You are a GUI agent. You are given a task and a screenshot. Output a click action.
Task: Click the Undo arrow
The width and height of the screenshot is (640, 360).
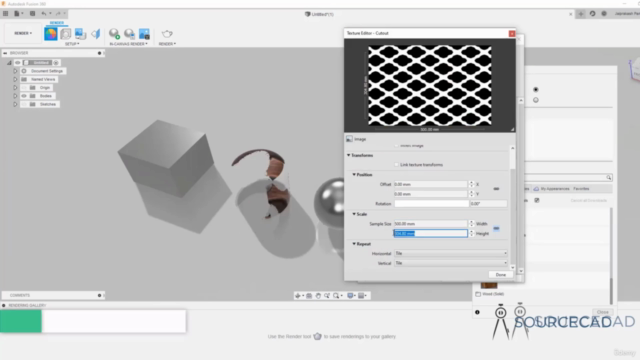(44, 13)
